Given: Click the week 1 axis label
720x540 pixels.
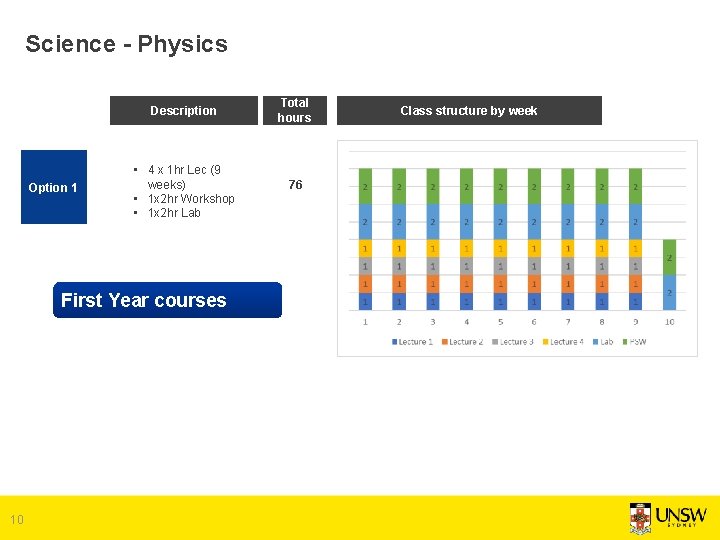Looking at the screenshot, I should [x=365, y=322].
